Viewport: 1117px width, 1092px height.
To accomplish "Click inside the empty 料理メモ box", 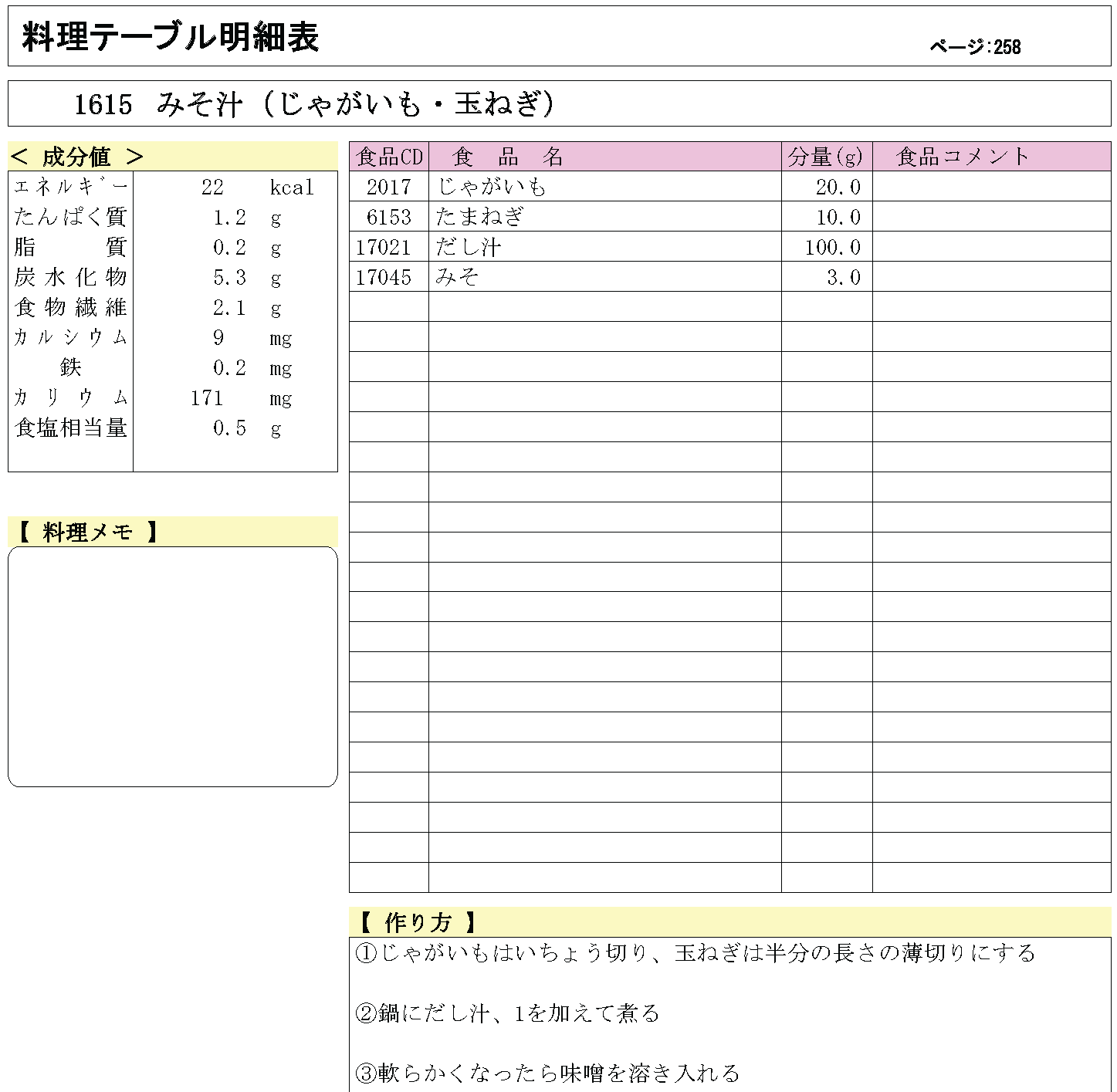I will tap(172, 666).
